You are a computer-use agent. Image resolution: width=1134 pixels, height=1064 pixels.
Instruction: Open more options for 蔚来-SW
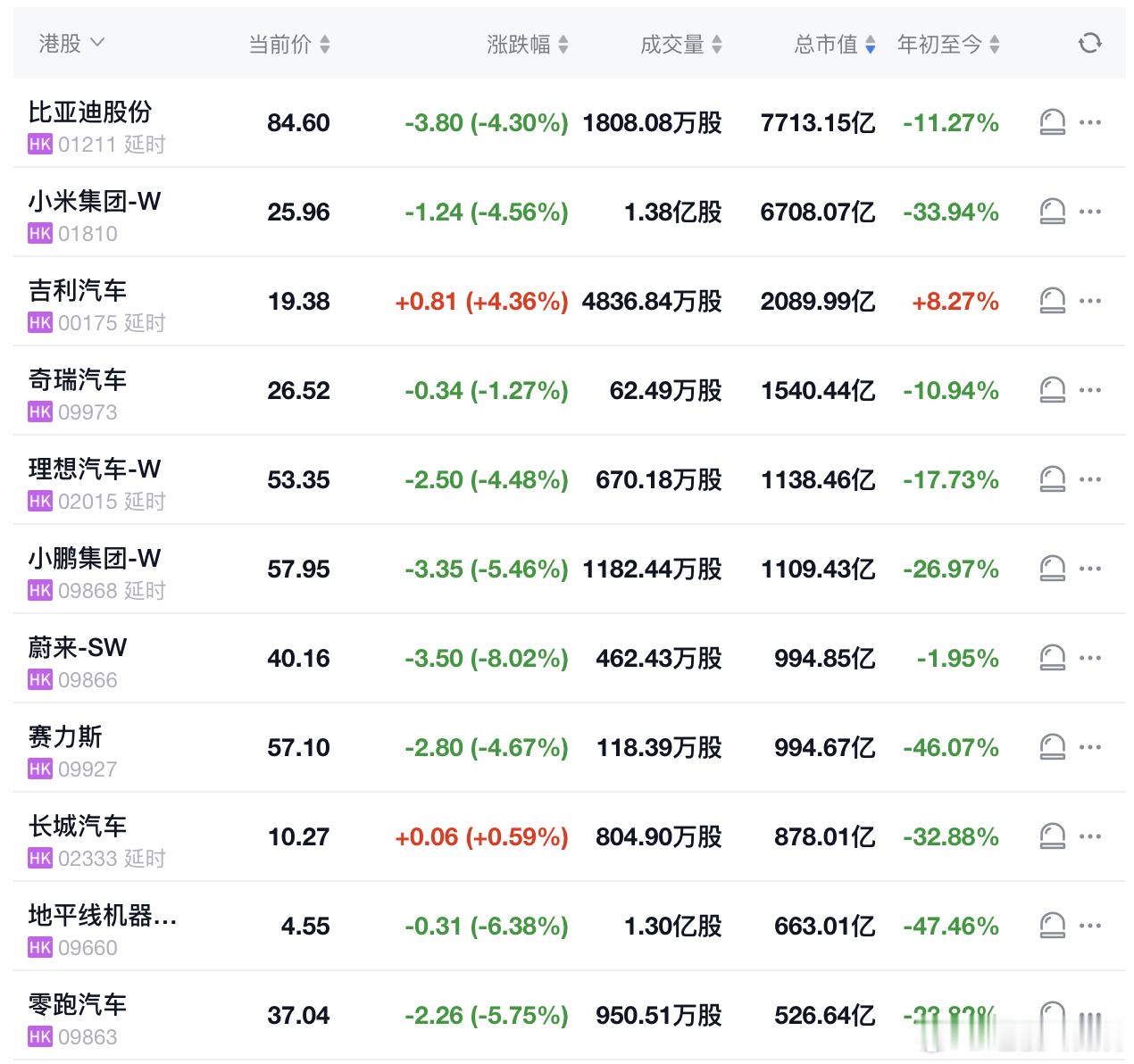tap(1090, 658)
